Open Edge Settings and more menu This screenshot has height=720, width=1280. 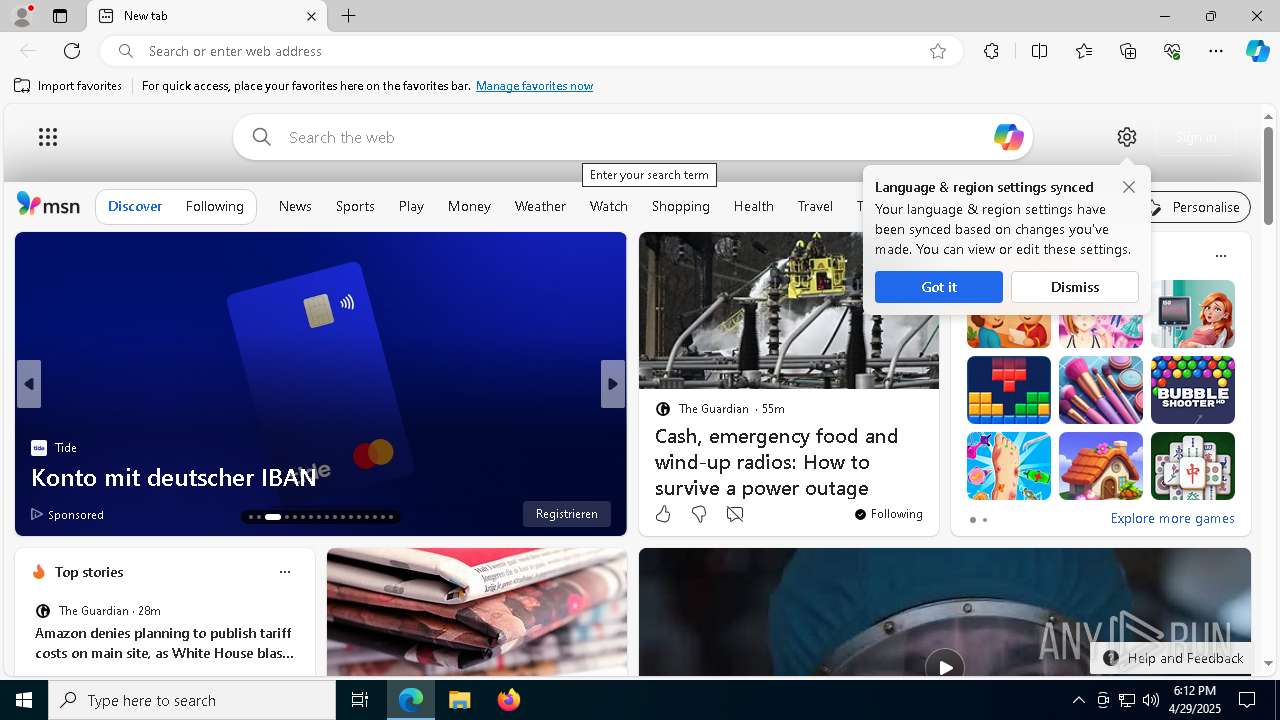pyautogui.click(x=1216, y=51)
